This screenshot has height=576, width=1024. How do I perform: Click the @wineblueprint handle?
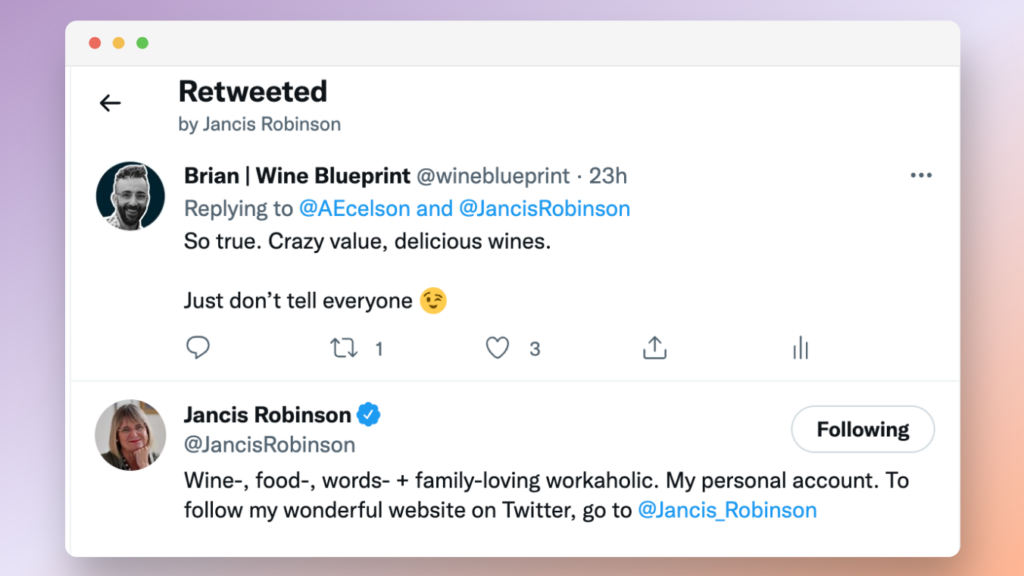(x=493, y=176)
